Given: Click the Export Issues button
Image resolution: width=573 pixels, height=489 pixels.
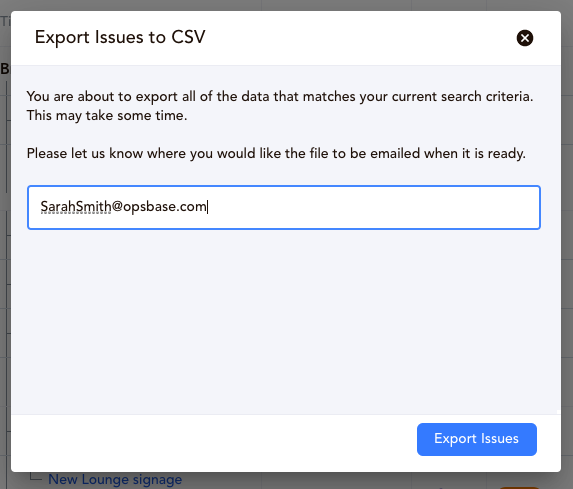Looking at the screenshot, I should tap(477, 439).
